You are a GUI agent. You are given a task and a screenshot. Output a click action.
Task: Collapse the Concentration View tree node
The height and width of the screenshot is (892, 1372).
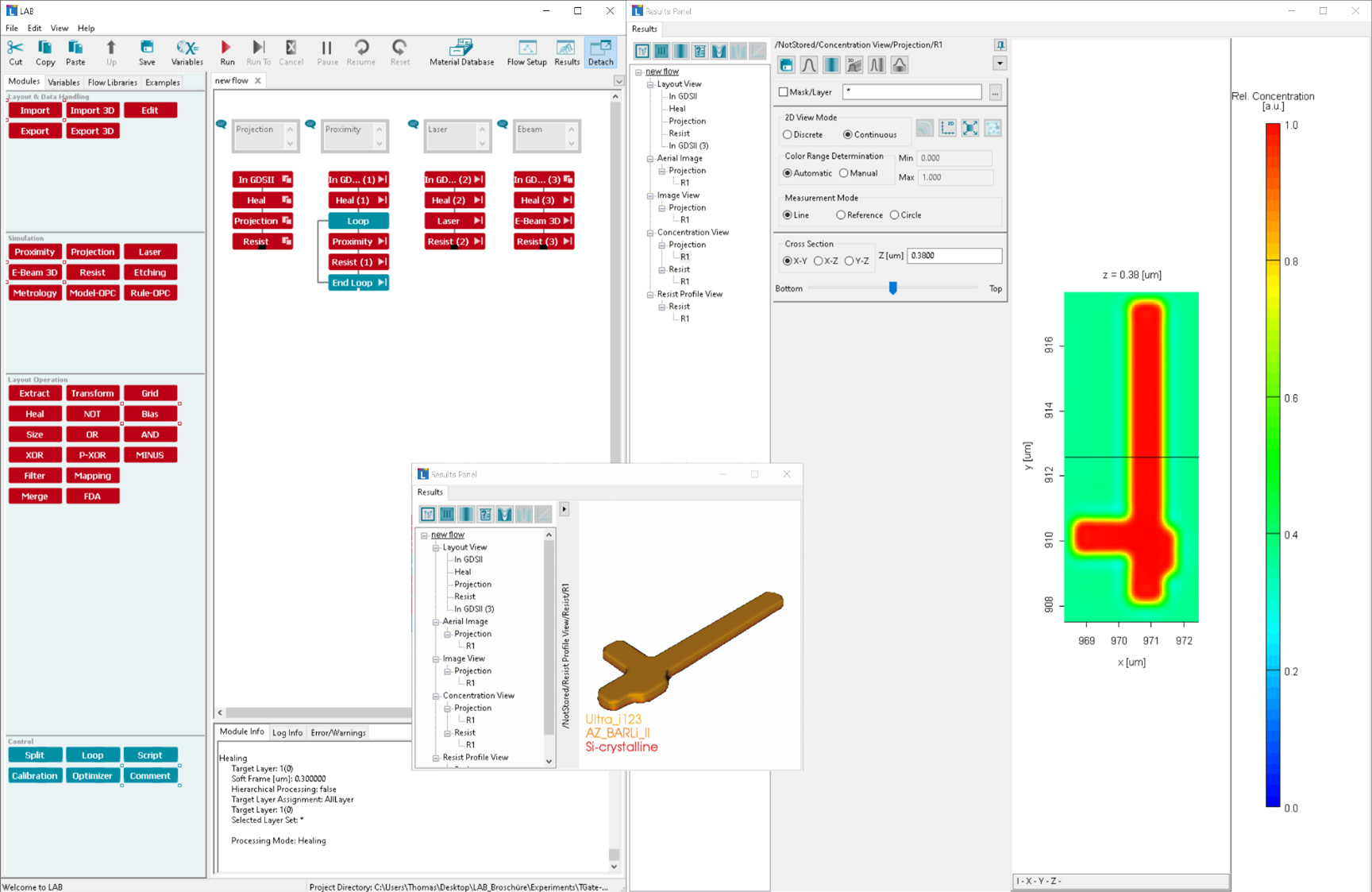click(650, 233)
